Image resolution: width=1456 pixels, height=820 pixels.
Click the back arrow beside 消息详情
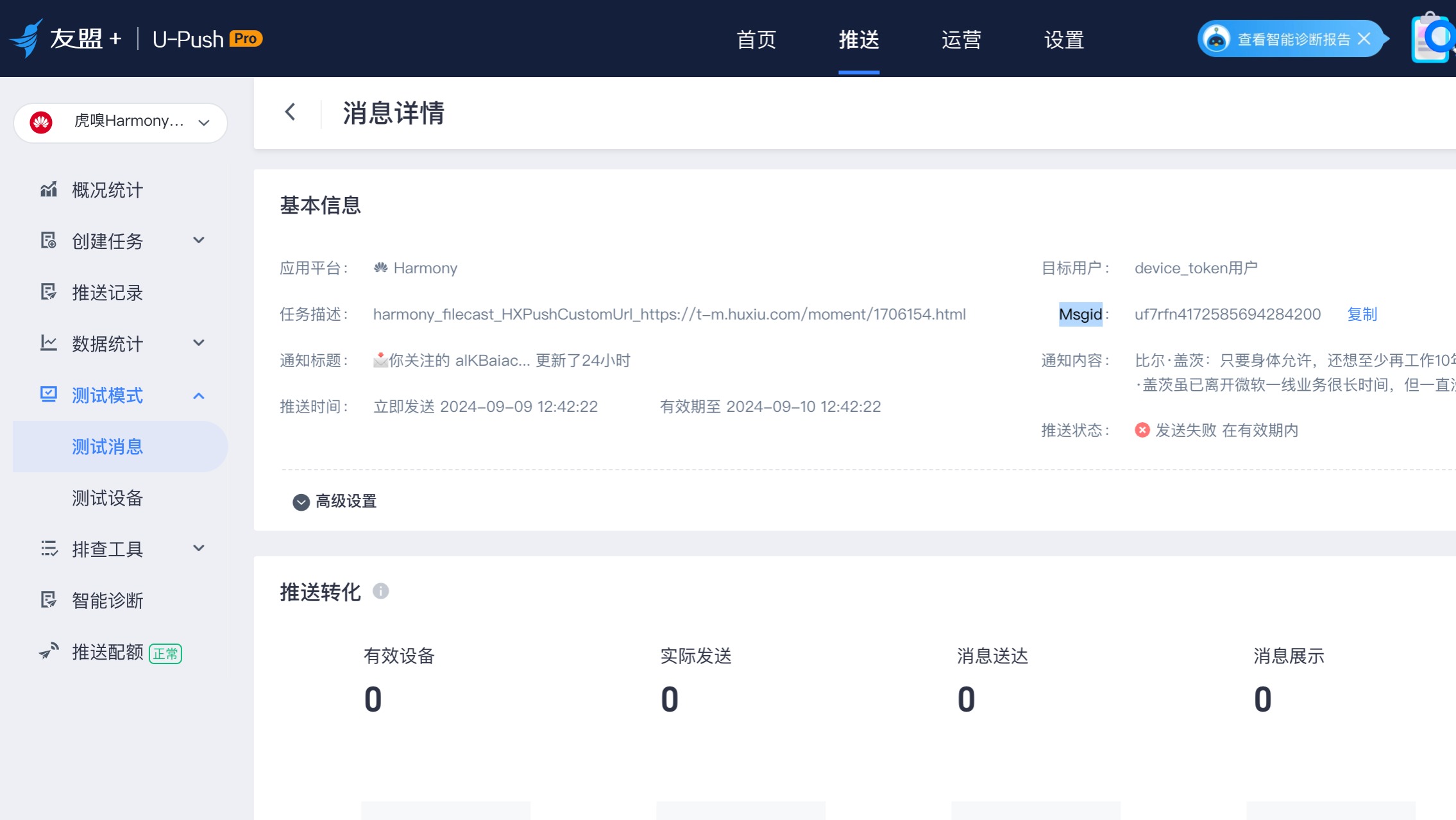point(291,112)
